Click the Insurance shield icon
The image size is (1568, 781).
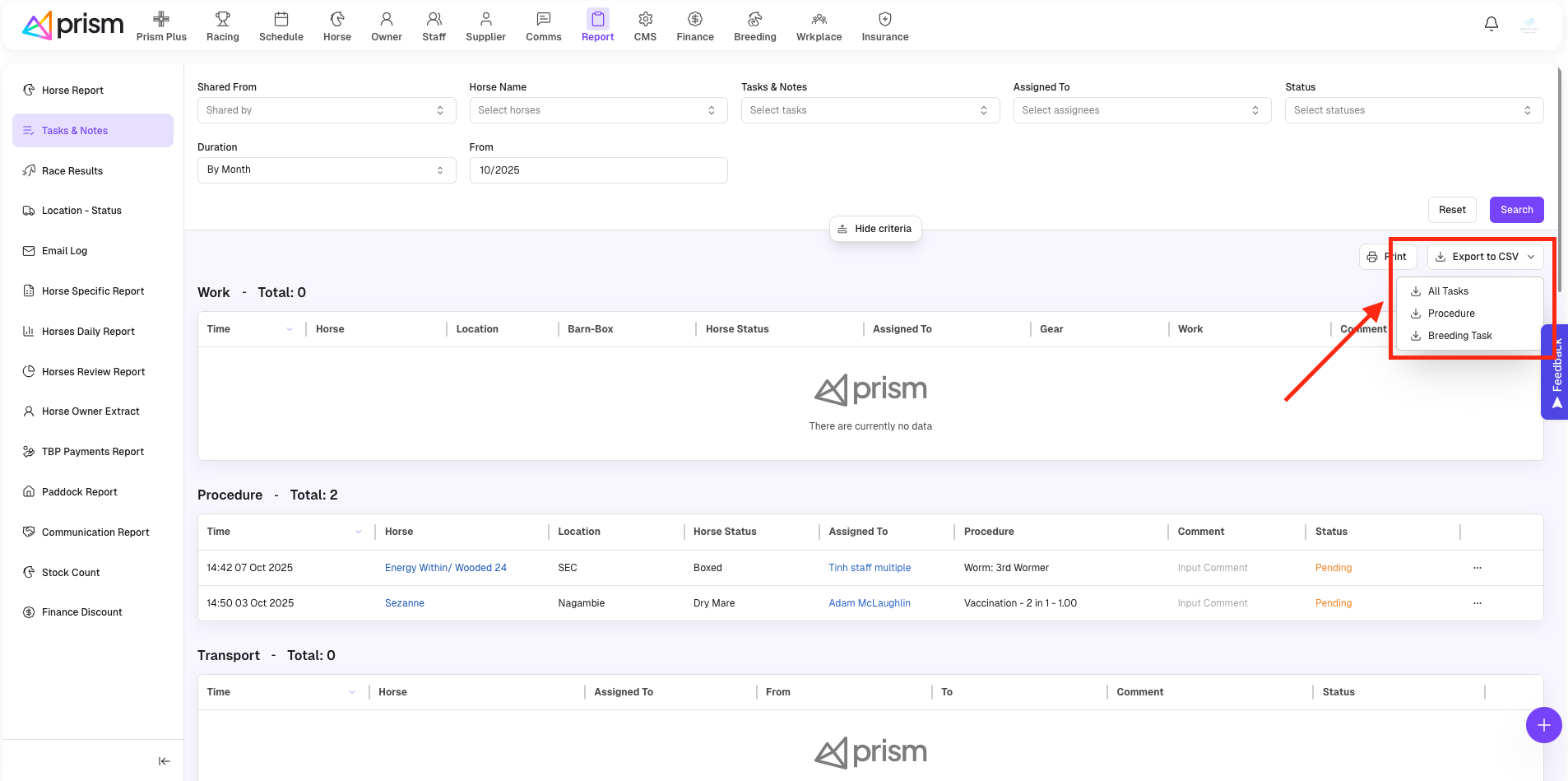[x=884, y=19]
